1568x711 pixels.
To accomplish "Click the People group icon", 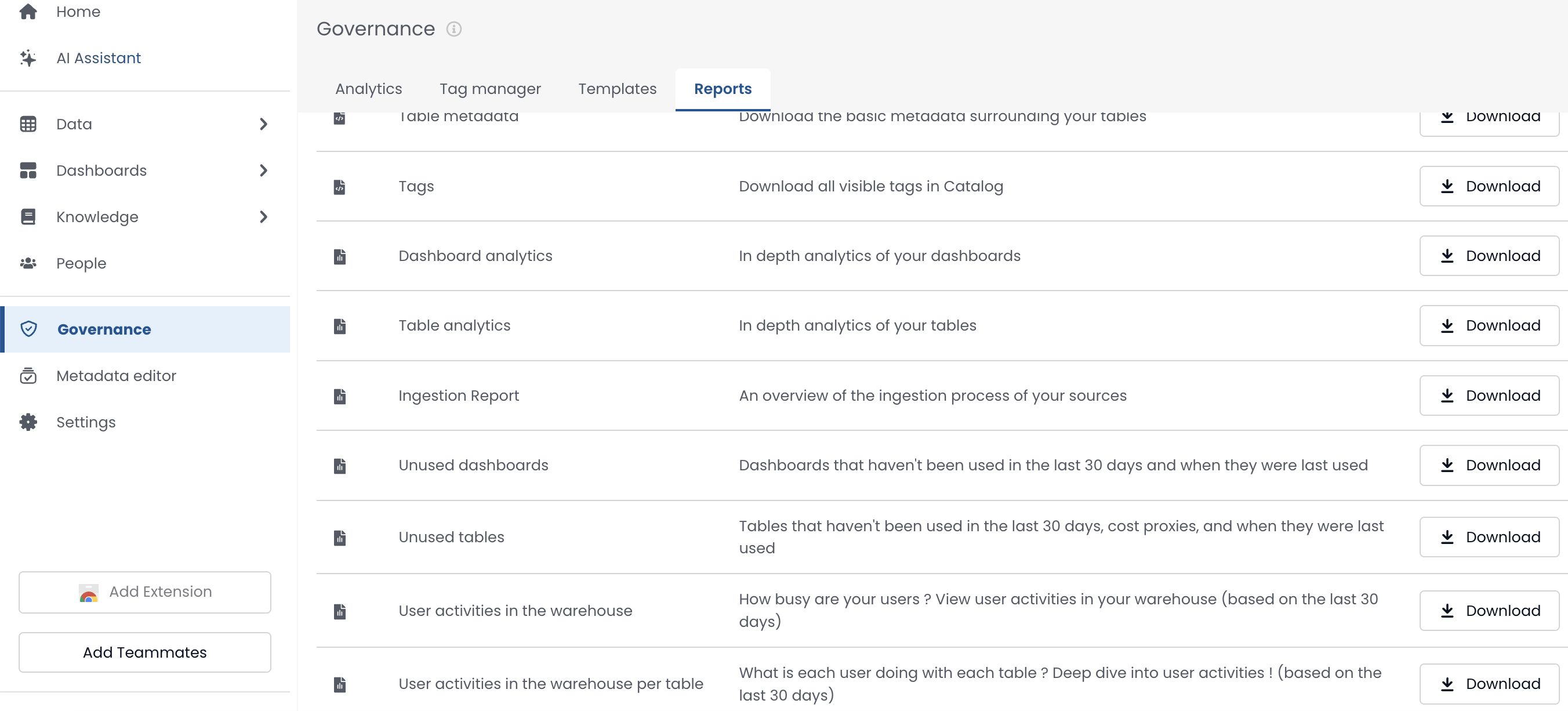I will pyautogui.click(x=28, y=263).
